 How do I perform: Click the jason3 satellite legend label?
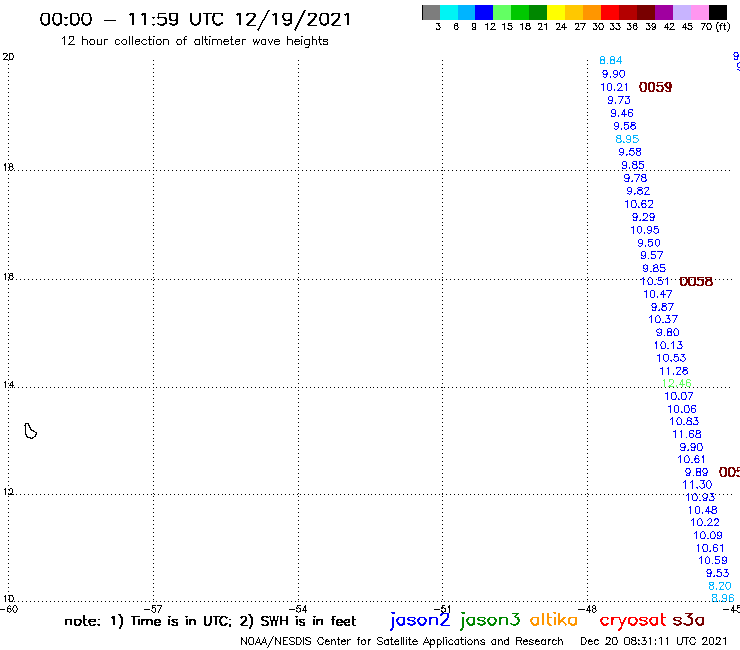(x=490, y=620)
